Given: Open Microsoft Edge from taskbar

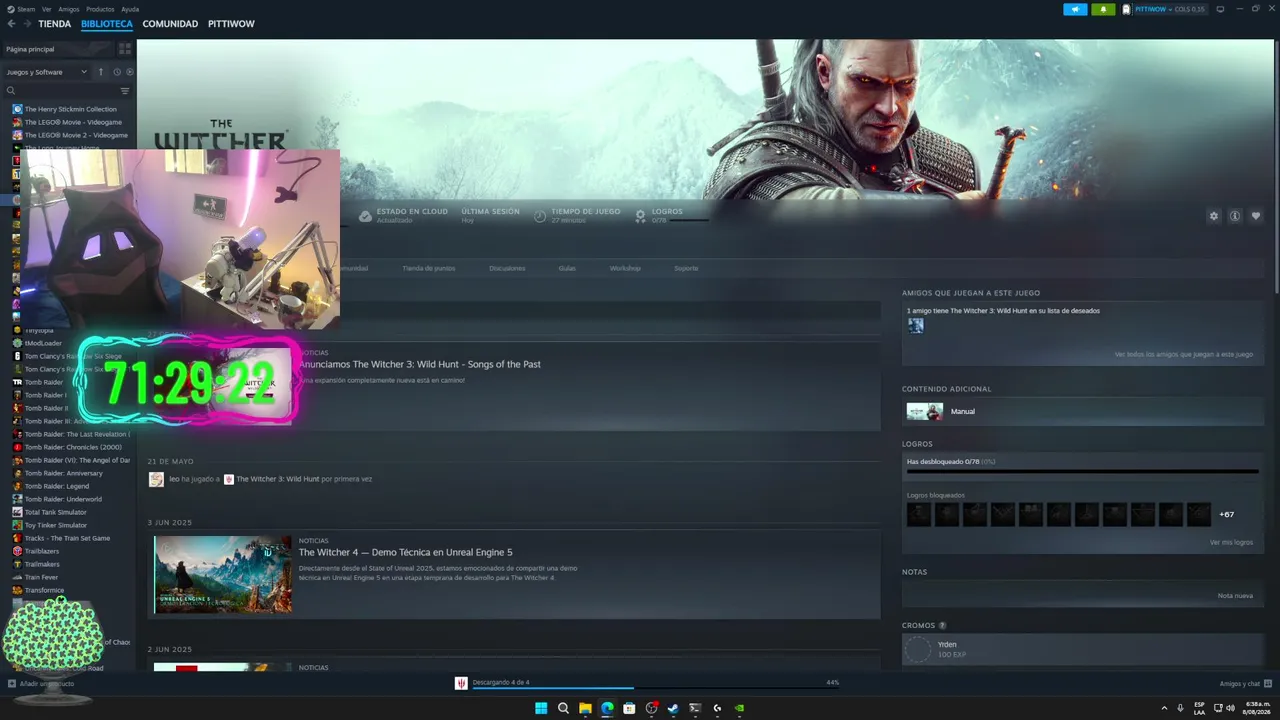Looking at the screenshot, I should tap(607, 708).
